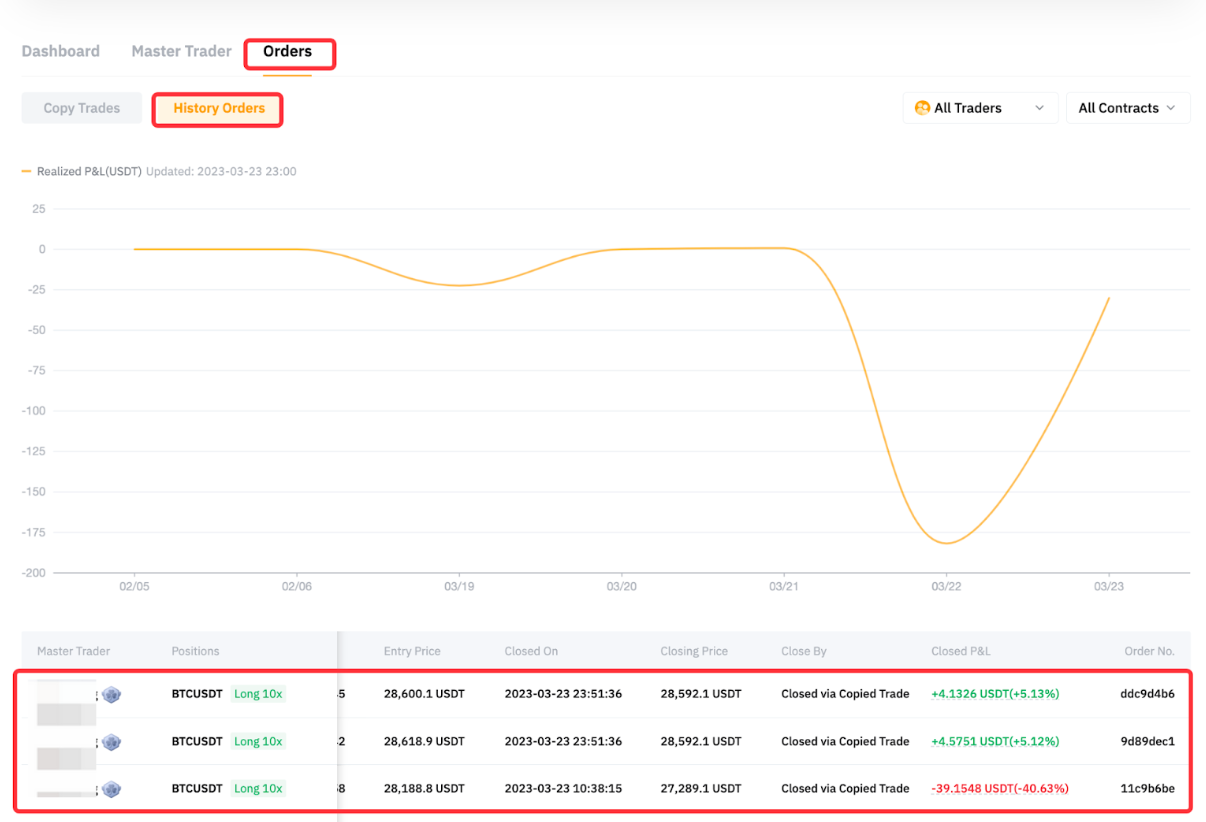The image size is (1206, 822).
Task: Click order number ddc9d4b6
Action: click(1147, 694)
